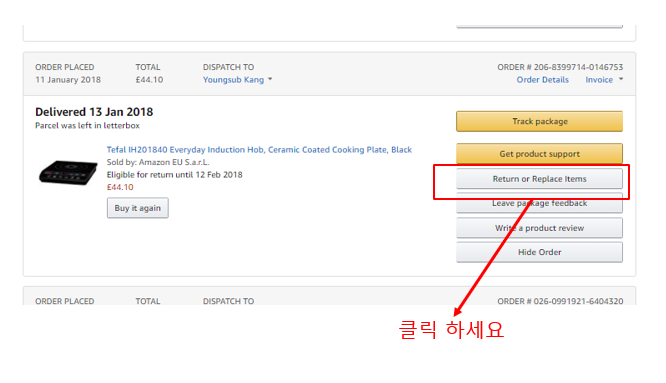Expand the Youngsub Kang dispatch dropdown
The width and height of the screenshot is (666, 383).
pyautogui.click(x=237, y=80)
